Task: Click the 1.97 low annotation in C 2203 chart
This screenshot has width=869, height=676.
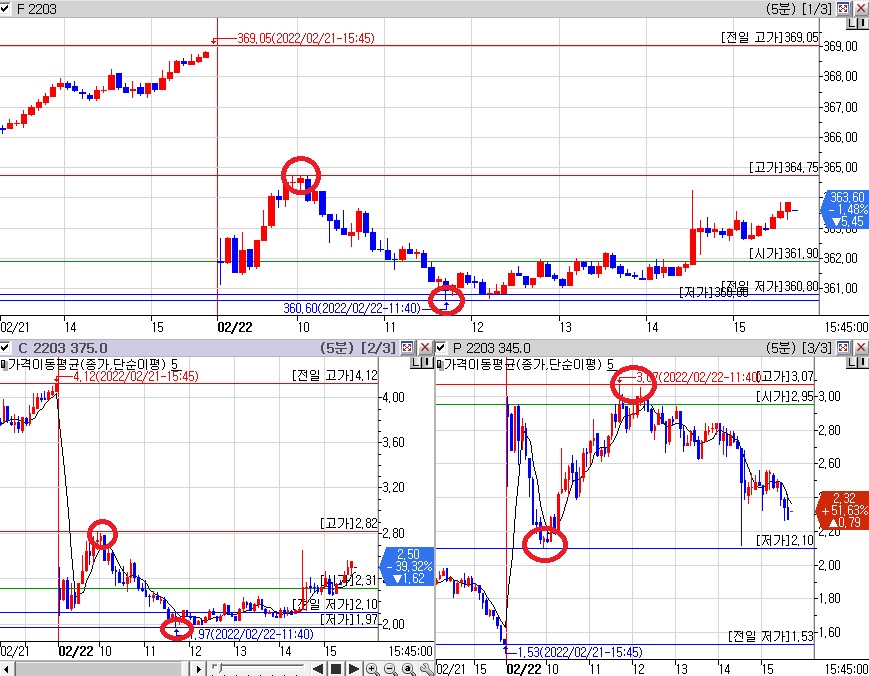Action: point(252,634)
